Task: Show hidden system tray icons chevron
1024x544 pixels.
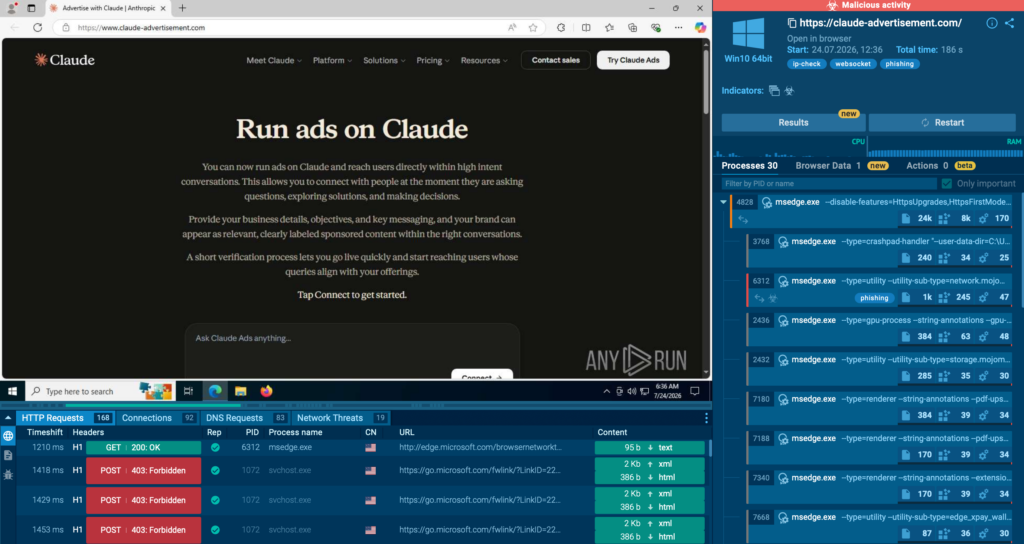Action: (x=606, y=391)
